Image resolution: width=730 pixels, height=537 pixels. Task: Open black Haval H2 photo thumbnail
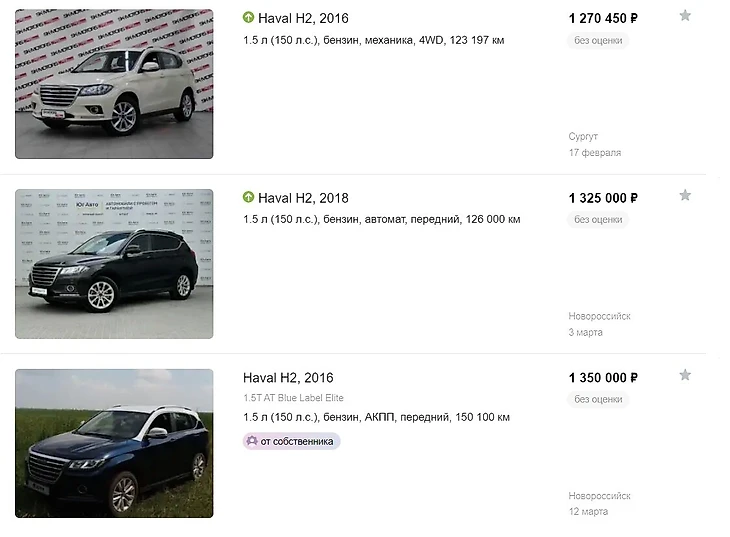pyautogui.click(x=114, y=264)
